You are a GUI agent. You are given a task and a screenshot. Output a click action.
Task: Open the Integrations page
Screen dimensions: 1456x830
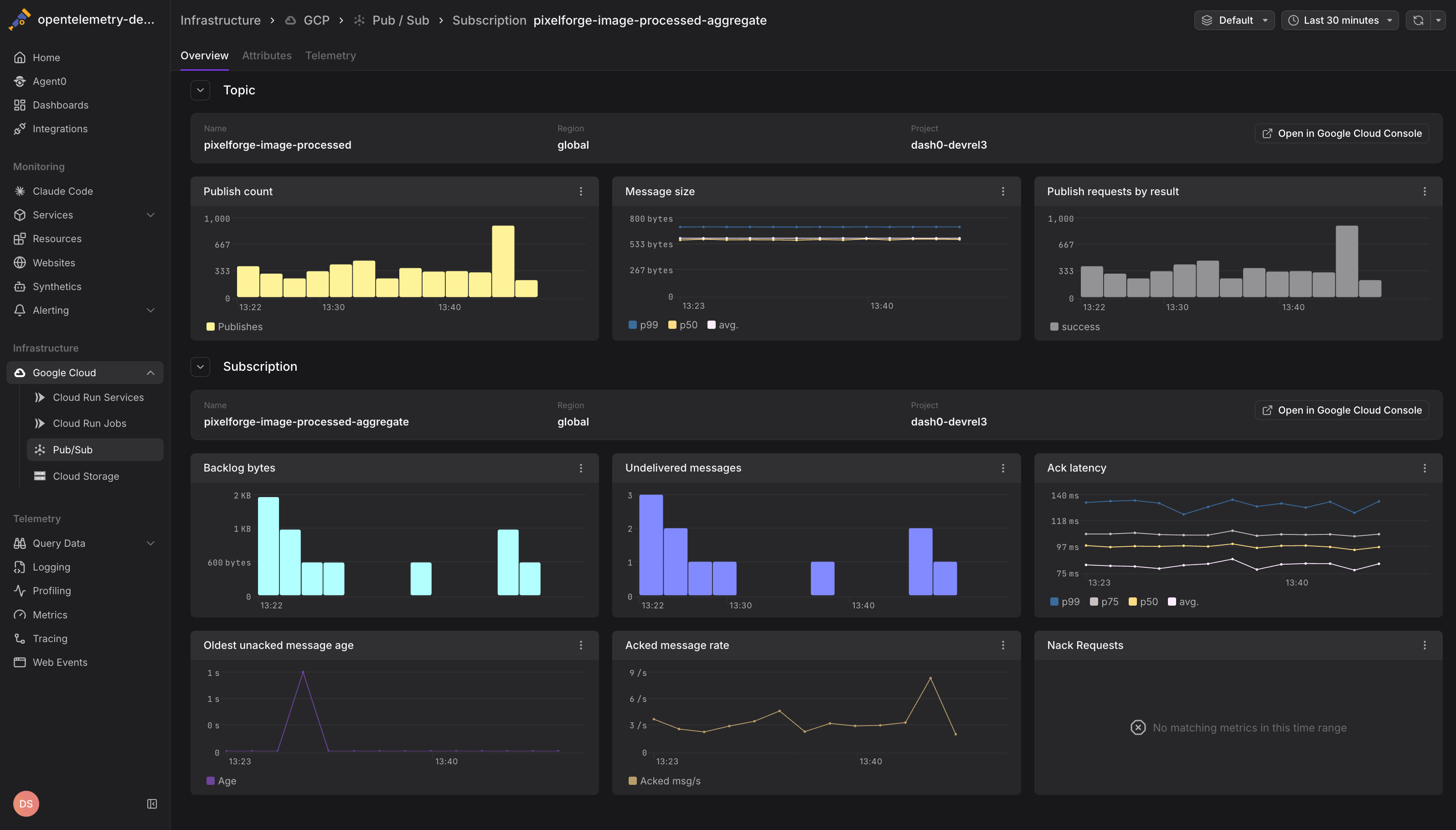coord(85,129)
